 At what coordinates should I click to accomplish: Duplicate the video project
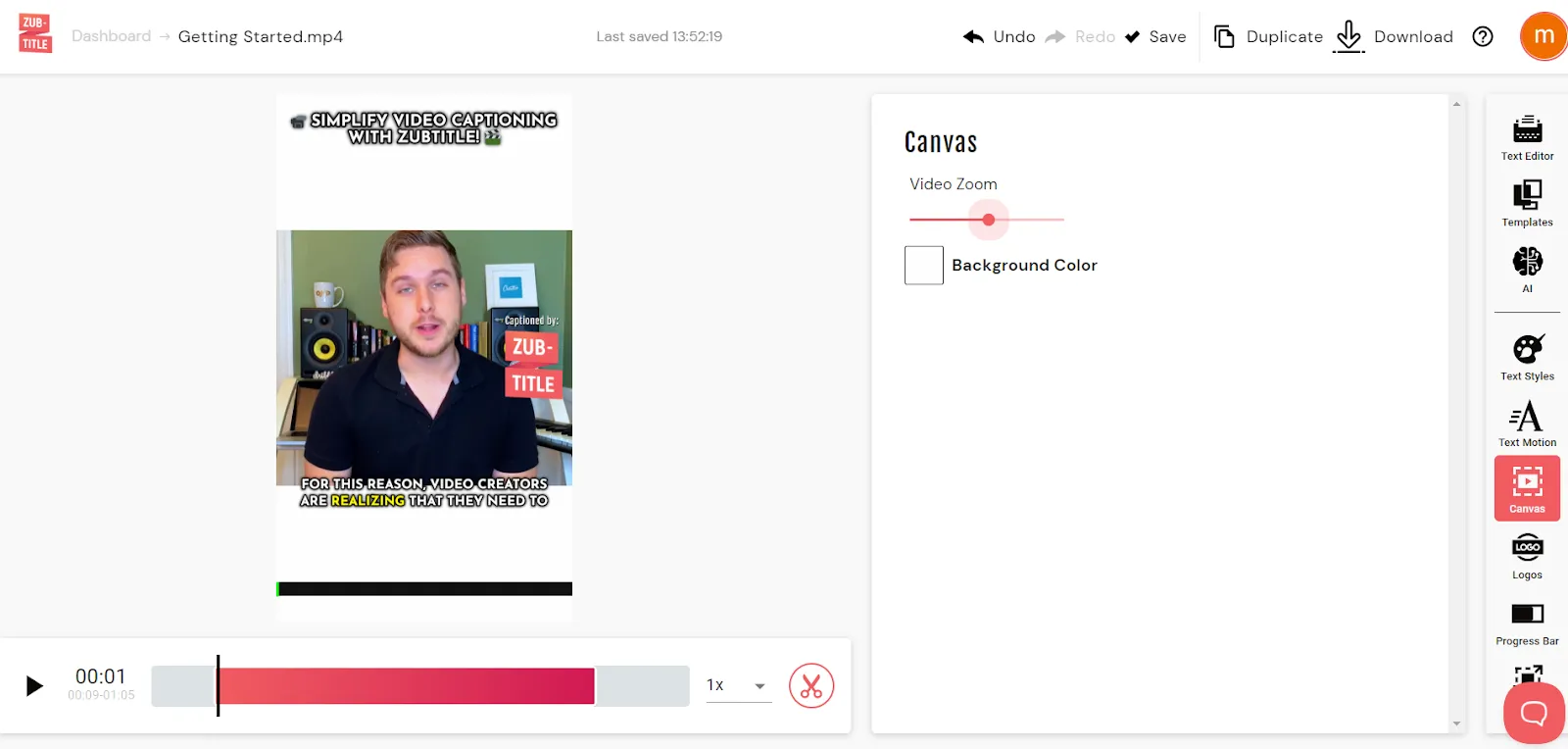point(1268,36)
